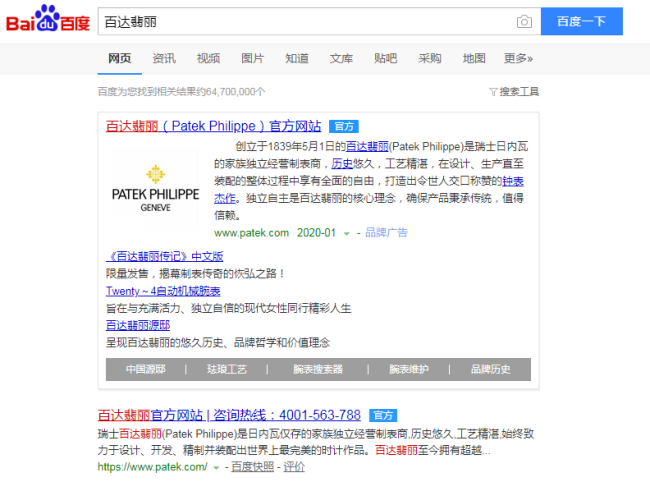Click text 旨在与充满活力、独立自信的现代女性同行精彩人生
Image resolution: width=650 pixels, height=482 pixels.
(x=228, y=308)
